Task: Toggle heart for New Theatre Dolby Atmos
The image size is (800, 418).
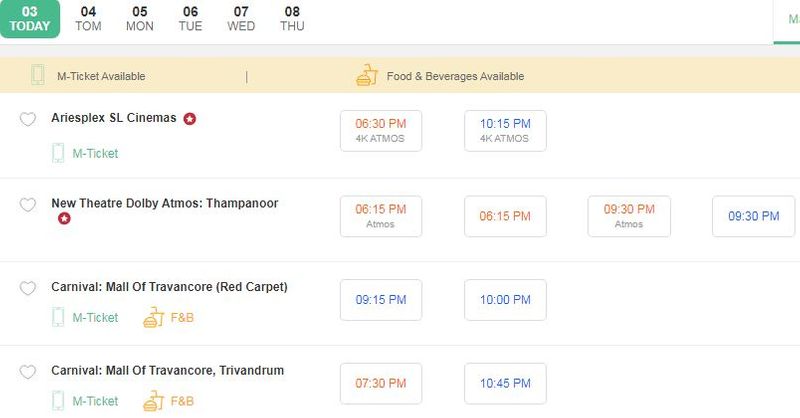Action: (x=28, y=205)
